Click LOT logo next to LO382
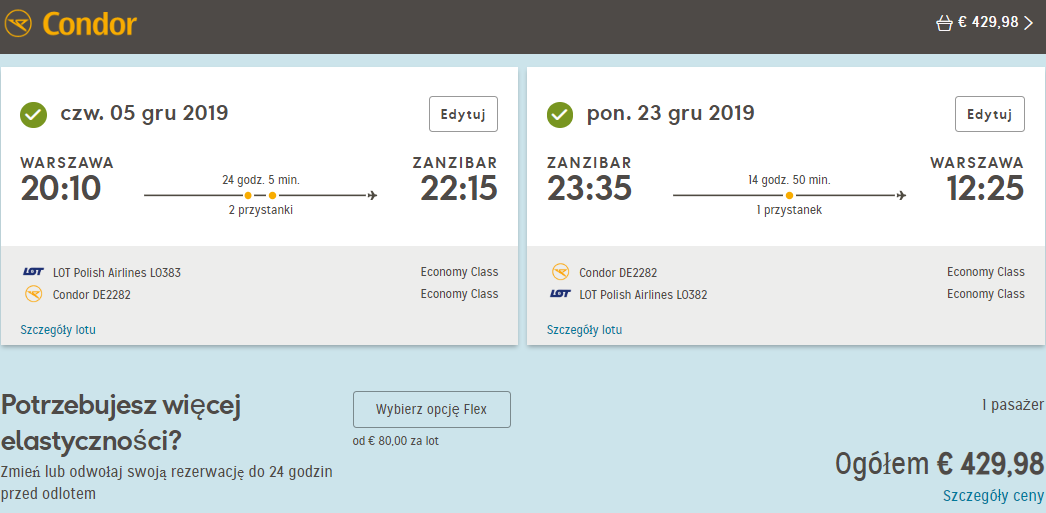 [560, 294]
